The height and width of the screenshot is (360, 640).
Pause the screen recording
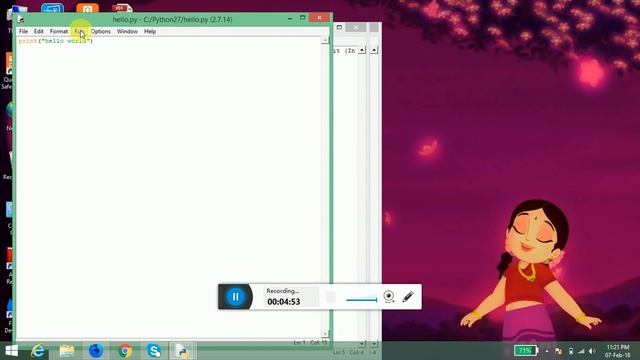point(236,297)
